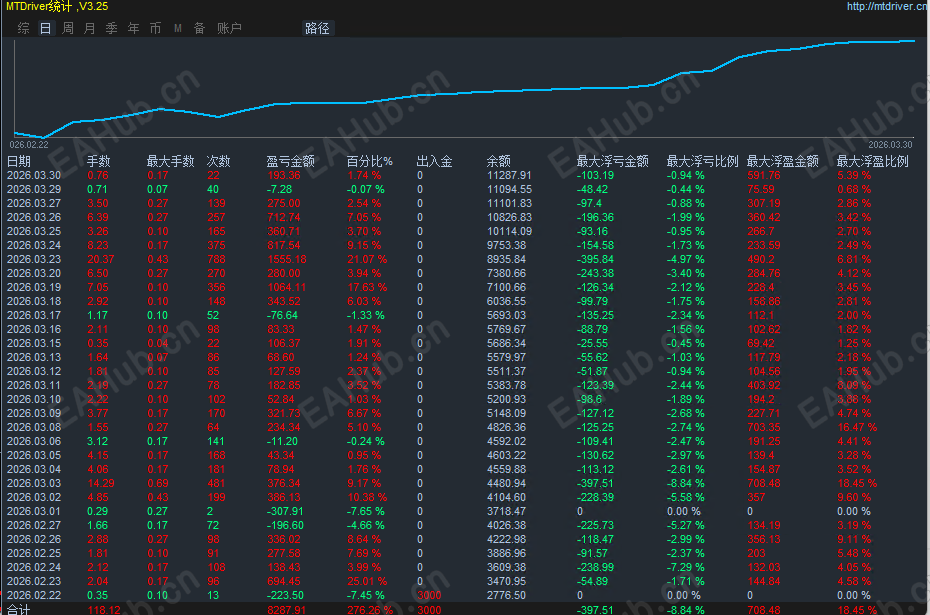Image resolution: width=930 pixels, height=615 pixels.
Task: Click deposit value 3000 in 2026.02.22 row
Action: pyautogui.click(x=429, y=595)
